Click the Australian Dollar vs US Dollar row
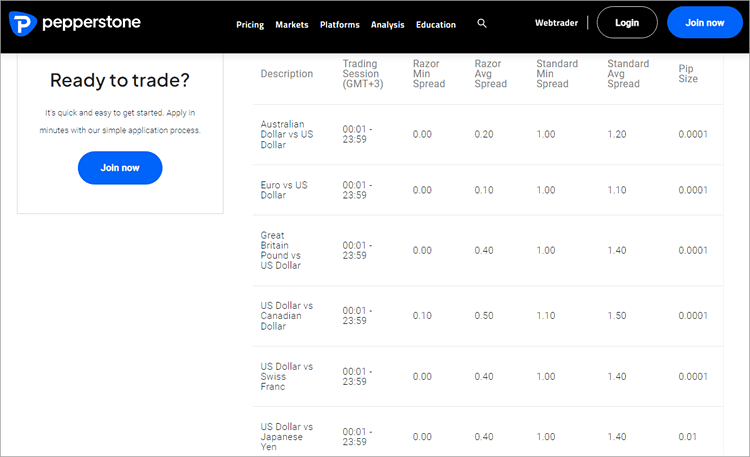This screenshot has width=750, height=457. point(288,135)
